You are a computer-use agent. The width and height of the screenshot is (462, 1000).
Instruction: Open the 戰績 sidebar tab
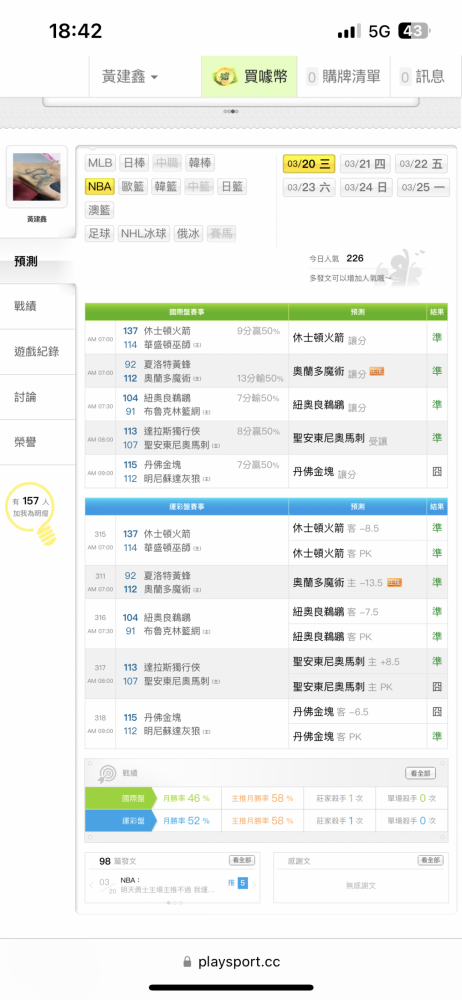(38, 306)
